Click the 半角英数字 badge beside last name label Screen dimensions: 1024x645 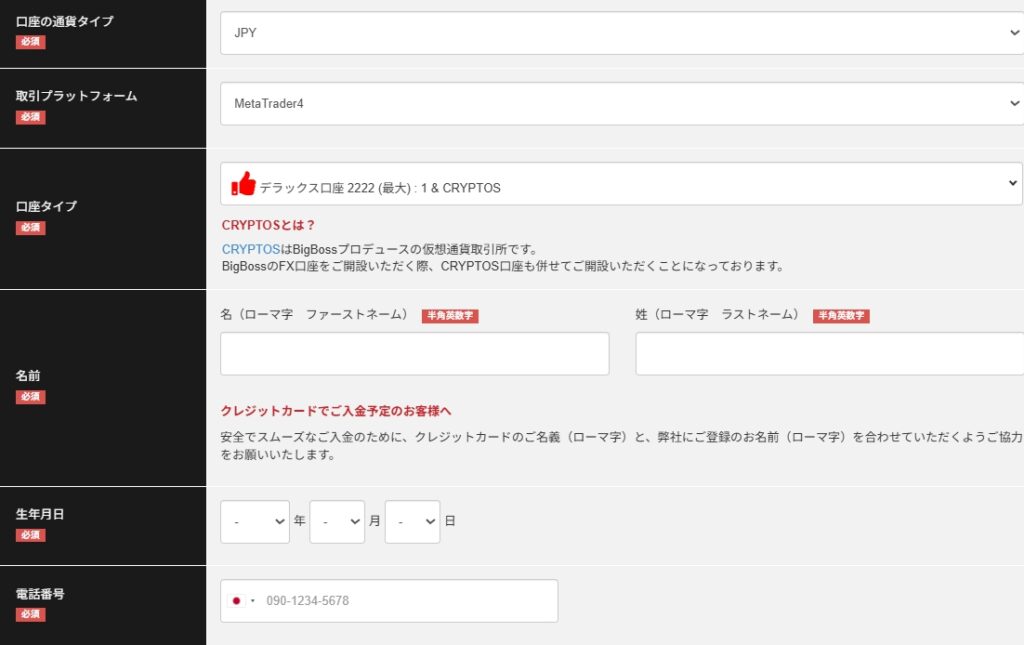click(841, 316)
